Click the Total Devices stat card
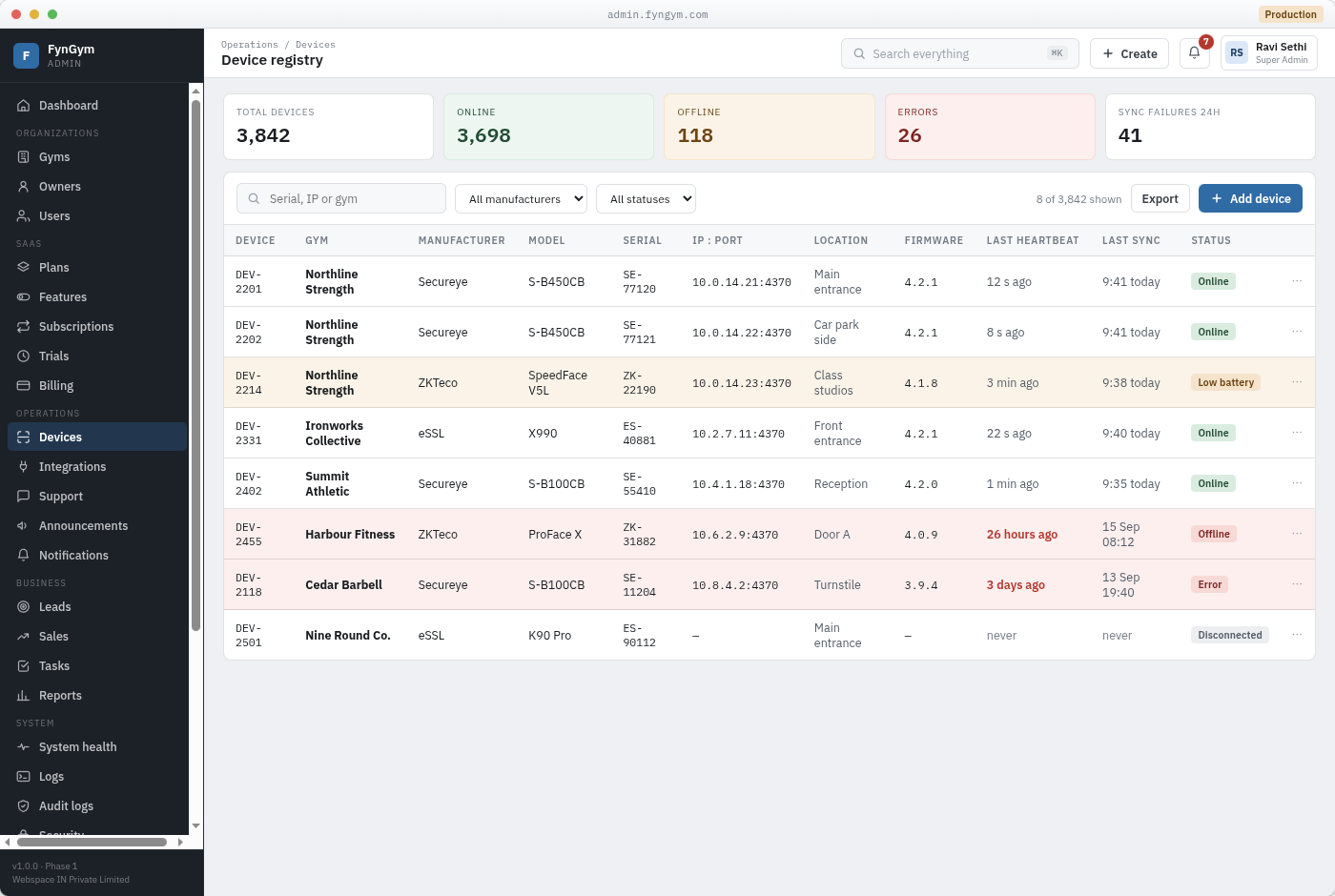 click(328, 127)
